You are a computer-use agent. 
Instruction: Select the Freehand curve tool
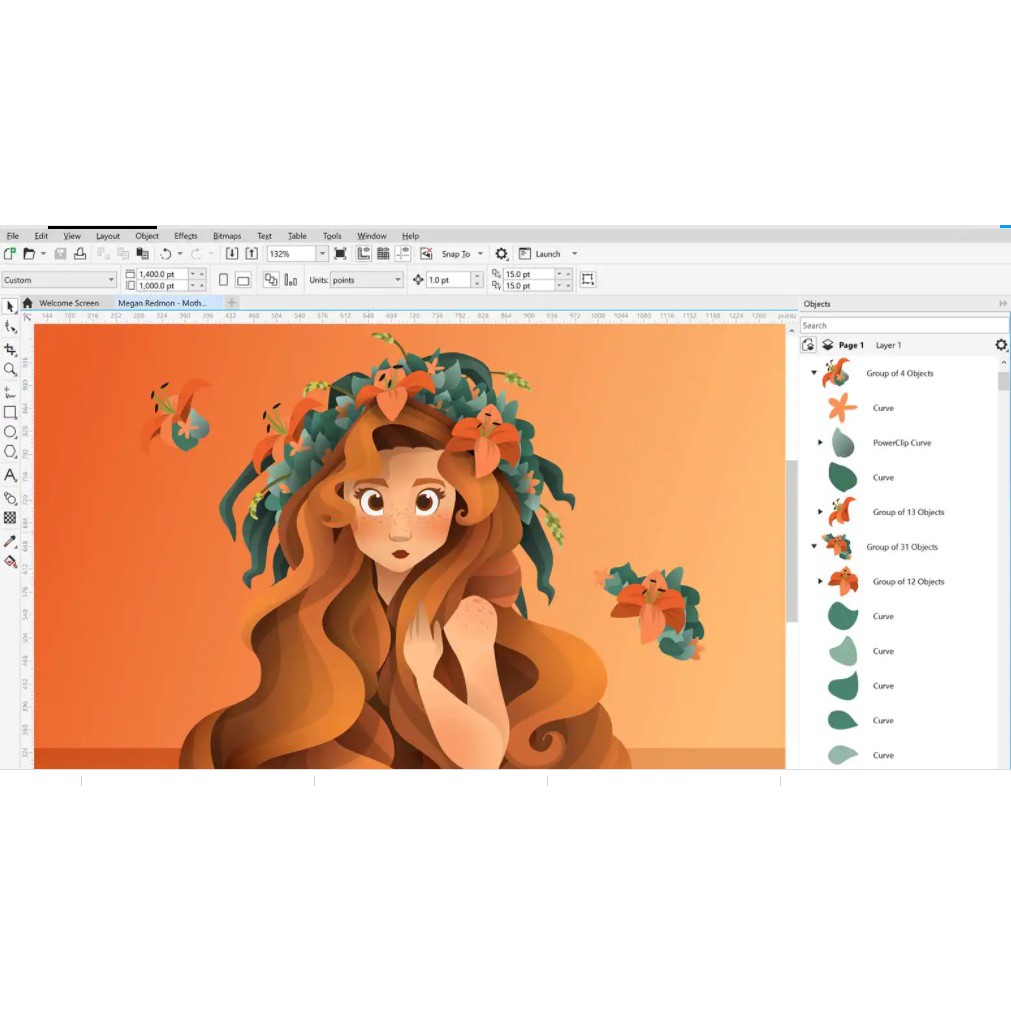click(x=10, y=392)
